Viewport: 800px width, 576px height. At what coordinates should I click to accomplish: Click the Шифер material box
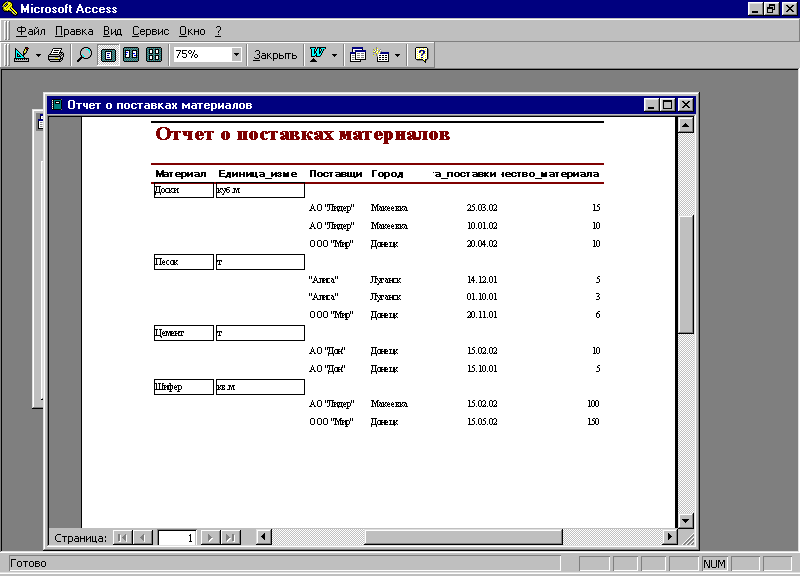184,387
